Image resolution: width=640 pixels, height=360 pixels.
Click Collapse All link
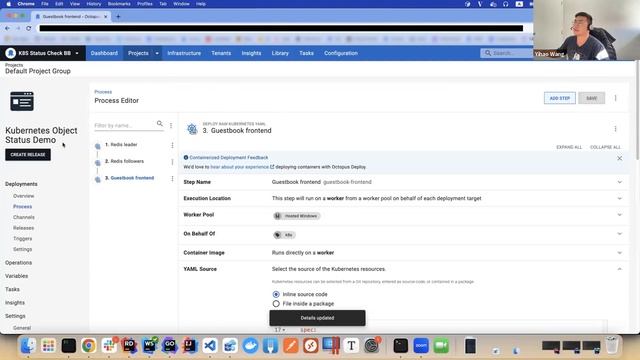point(605,147)
